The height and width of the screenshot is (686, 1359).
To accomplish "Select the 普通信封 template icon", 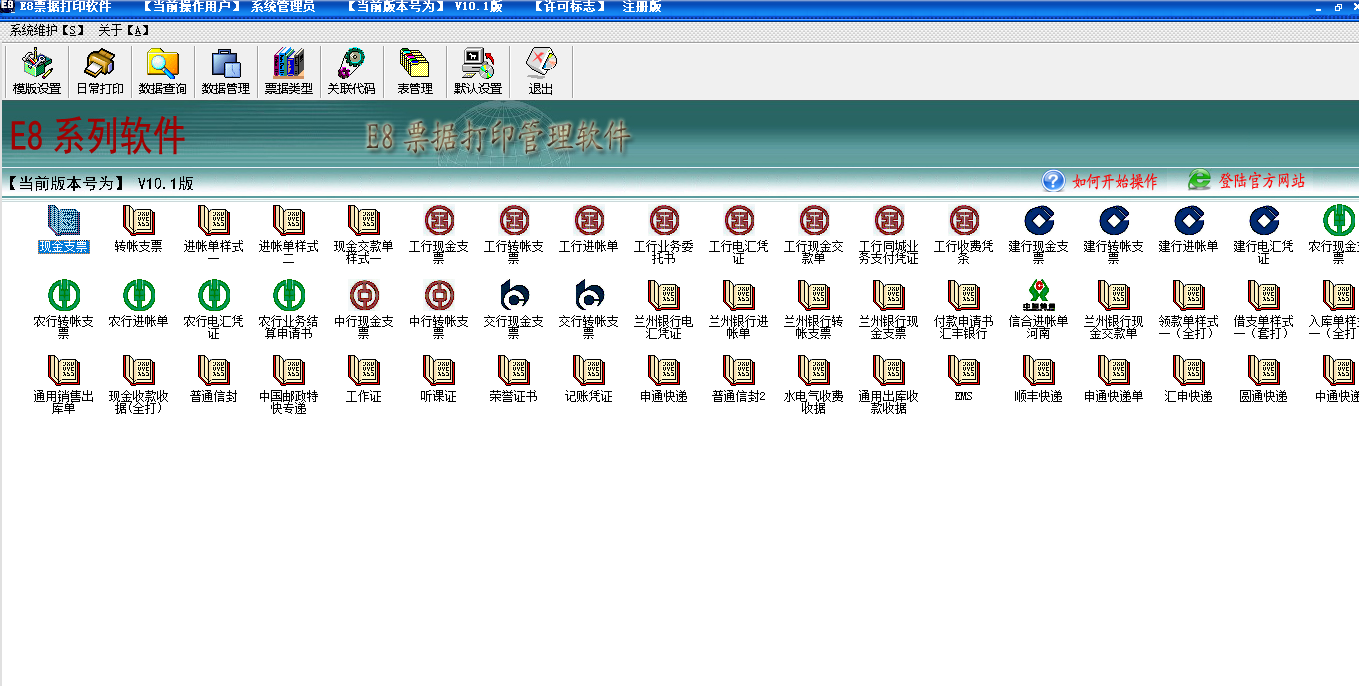I will [213, 380].
